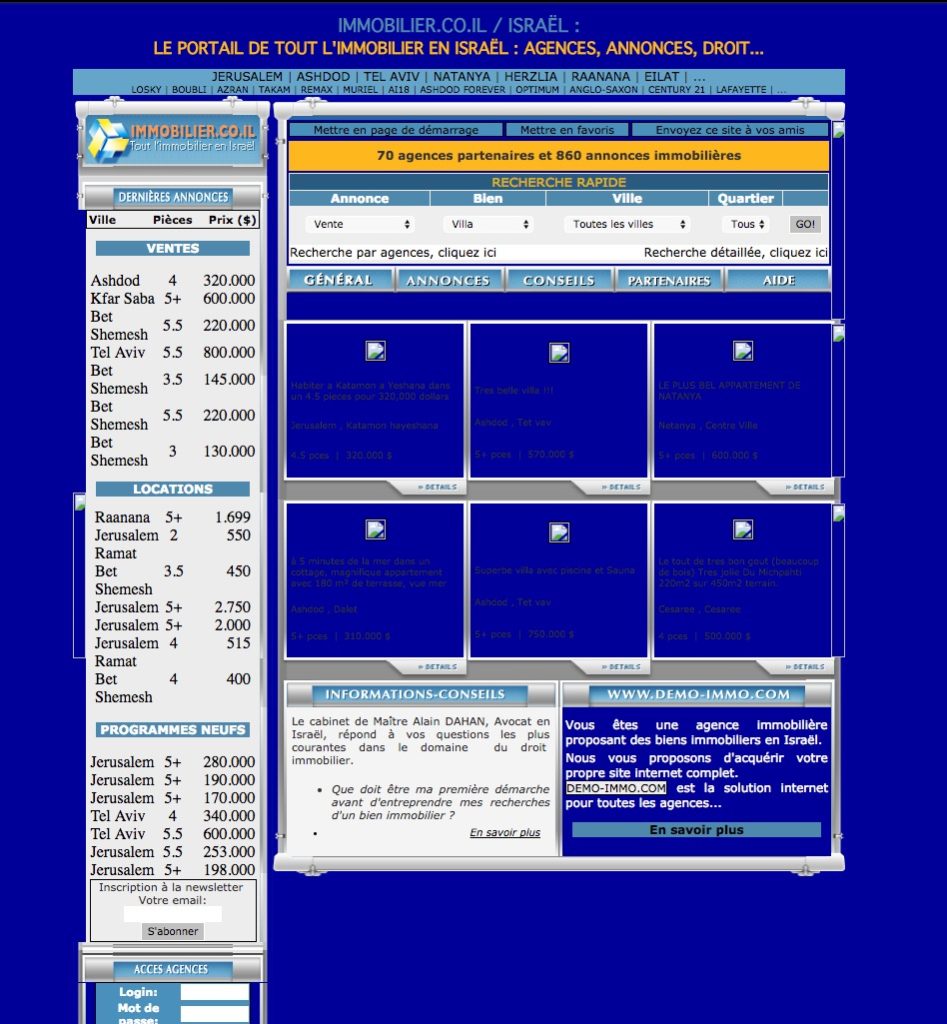Open the Quartier dropdown showing Tous
This screenshot has height=1024, width=947.
(747, 225)
